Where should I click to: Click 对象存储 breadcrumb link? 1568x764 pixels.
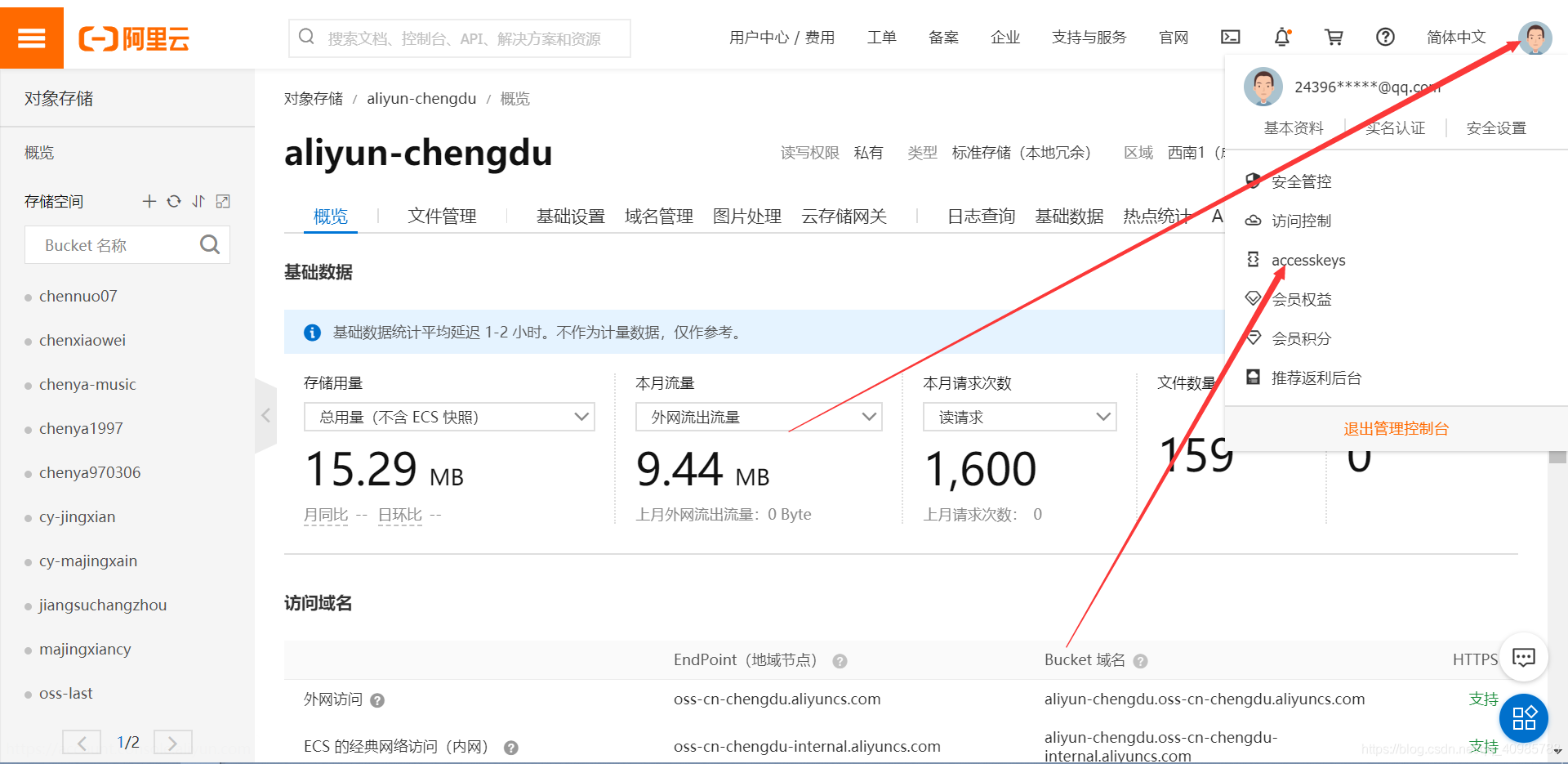click(314, 99)
